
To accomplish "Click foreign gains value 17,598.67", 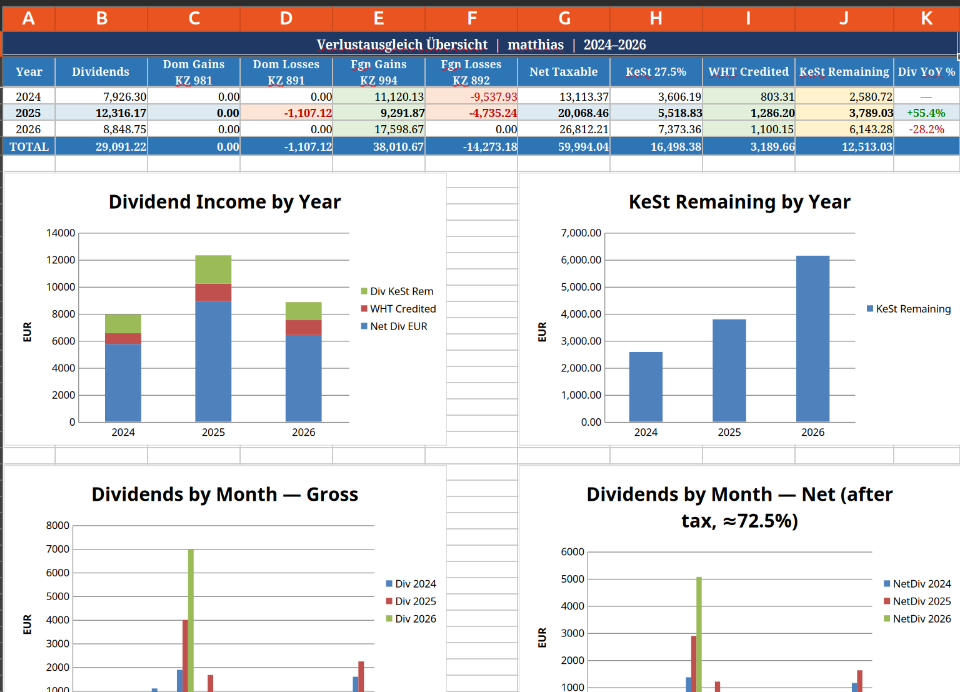I will click(x=379, y=129).
